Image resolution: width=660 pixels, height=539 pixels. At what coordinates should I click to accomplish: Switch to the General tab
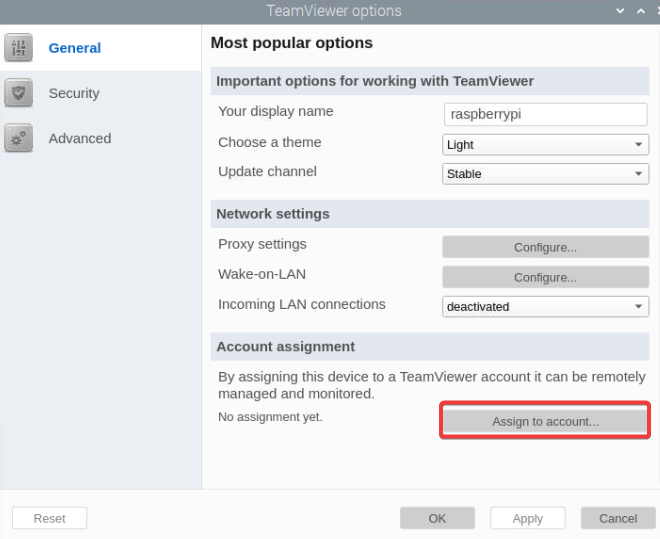coord(75,48)
